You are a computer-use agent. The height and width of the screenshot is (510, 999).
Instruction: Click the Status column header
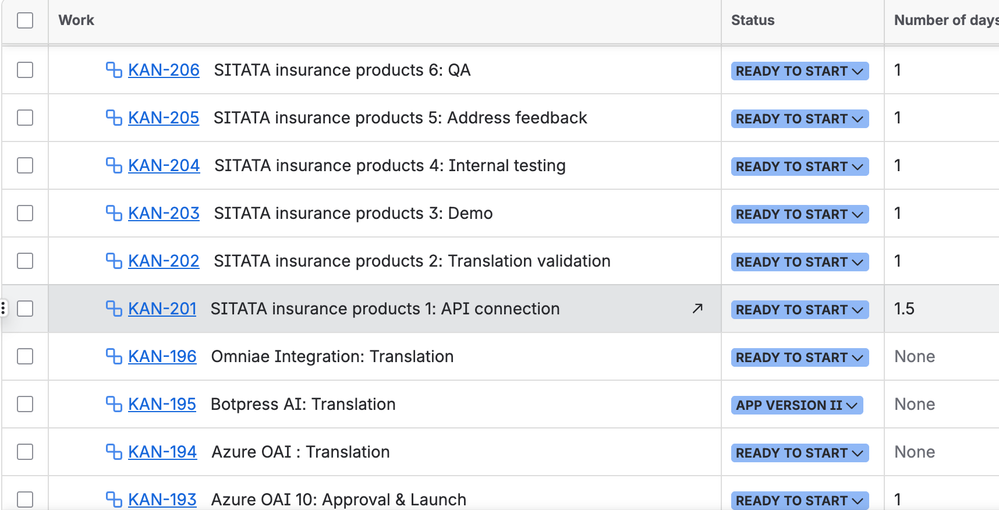point(752,20)
